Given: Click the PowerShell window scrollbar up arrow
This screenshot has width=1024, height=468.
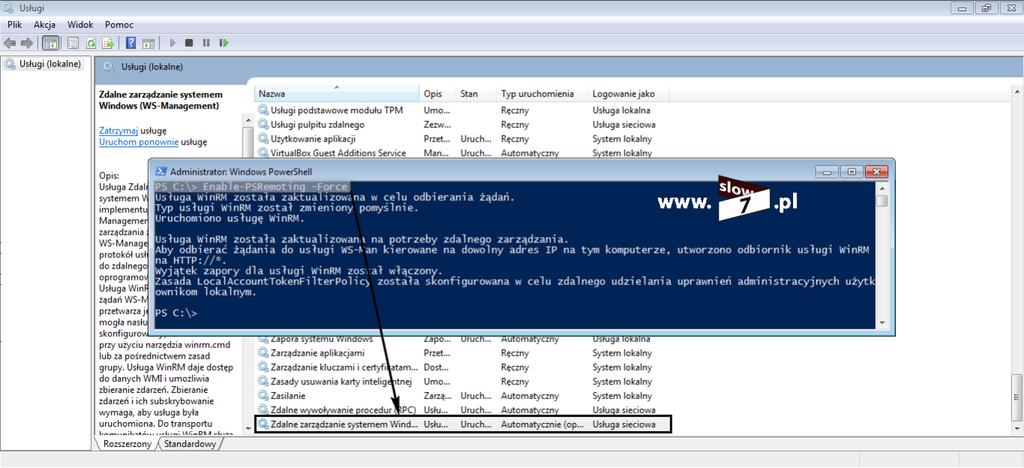Looking at the screenshot, I should pyautogui.click(x=882, y=189).
